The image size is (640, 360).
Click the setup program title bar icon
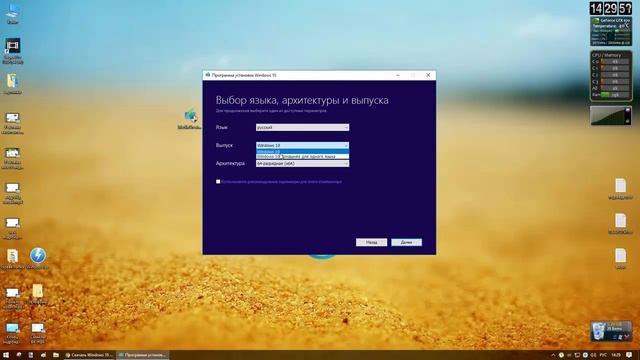(x=208, y=75)
